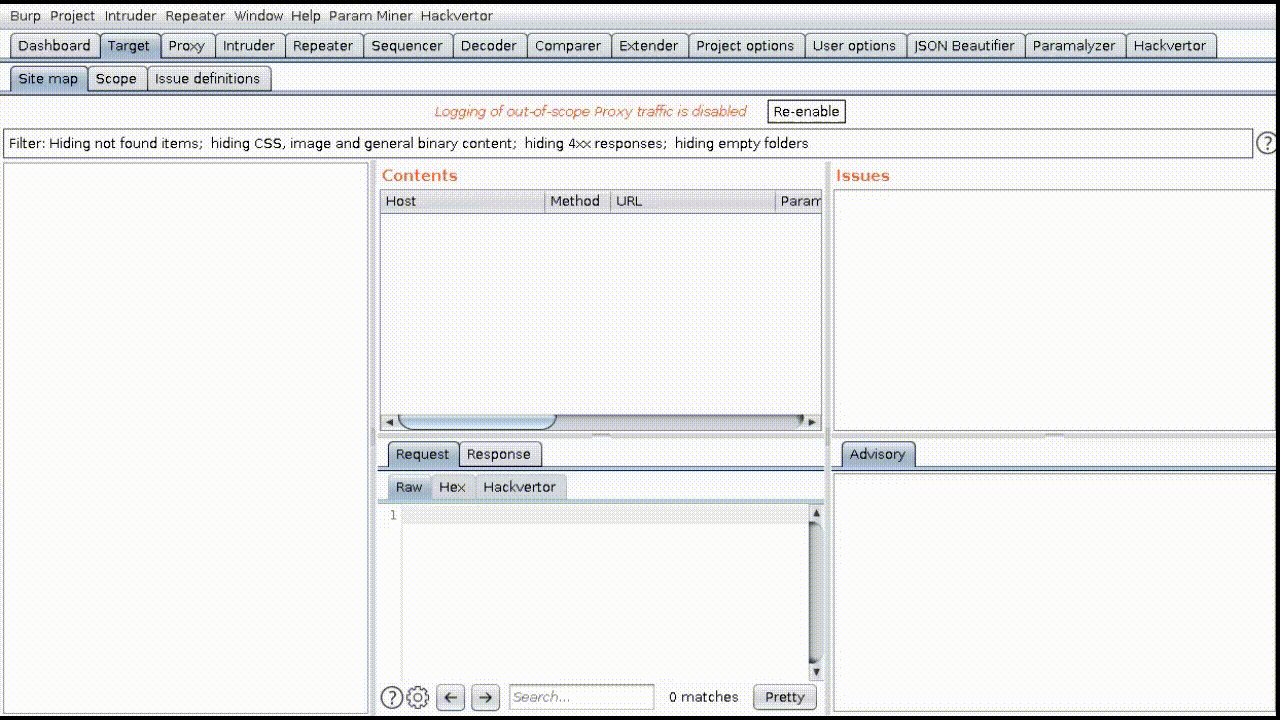Switch to the Repeater tab
The height and width of the screenshot is (720, 1280).
(x=323, y=46)
